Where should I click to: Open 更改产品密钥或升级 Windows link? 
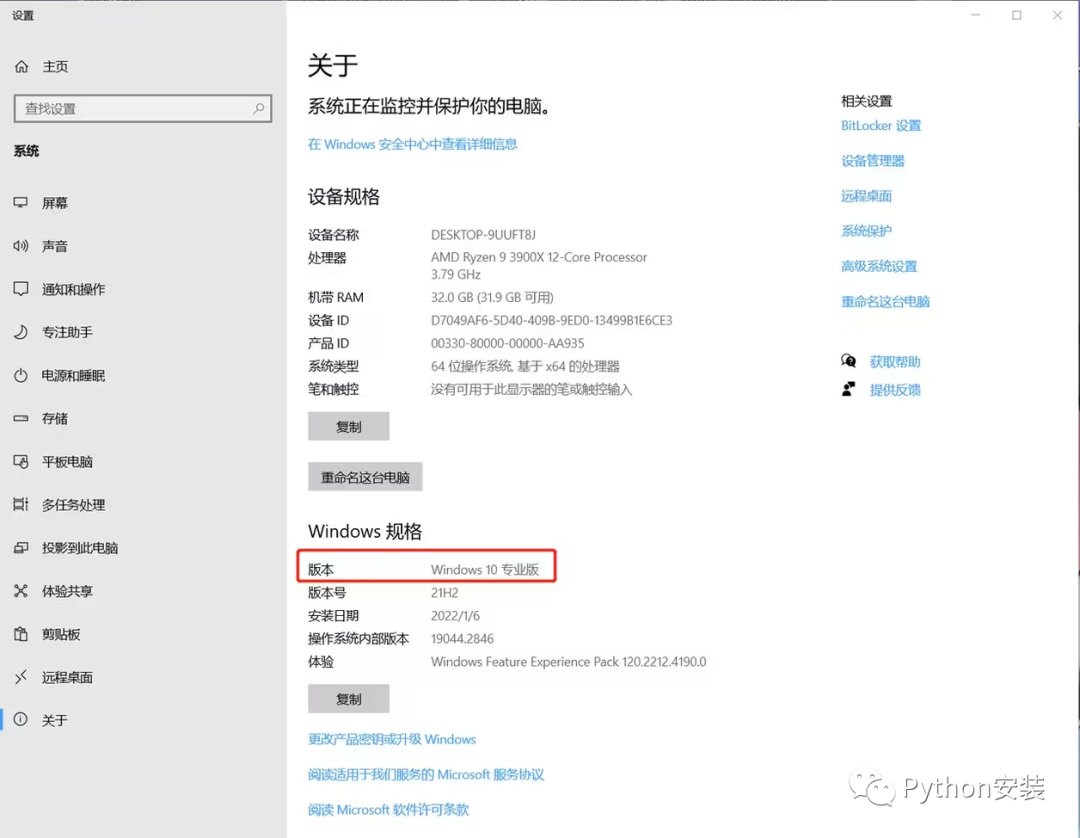(392, 739)
